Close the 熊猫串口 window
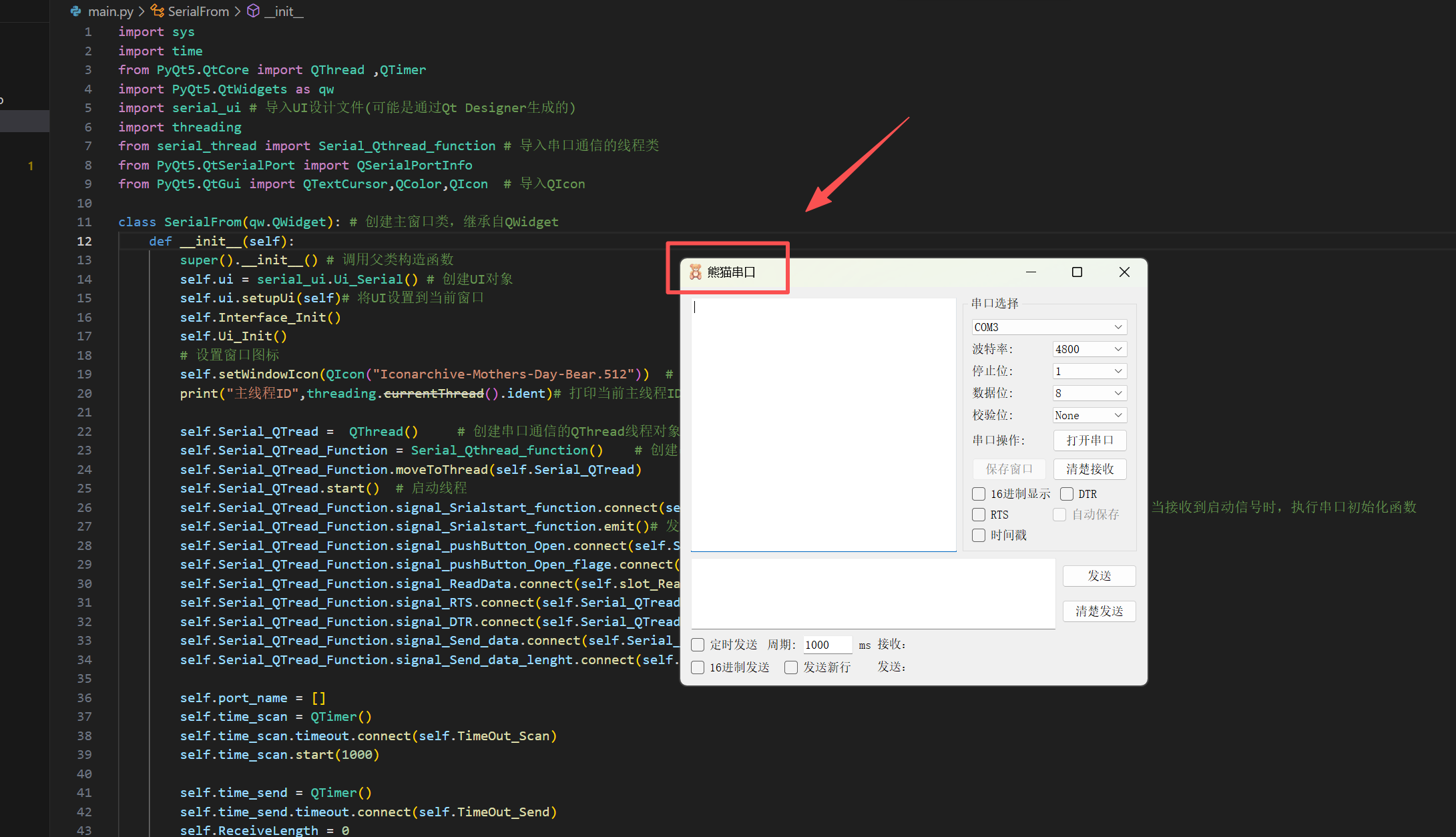 click(x=1124, y=272)
